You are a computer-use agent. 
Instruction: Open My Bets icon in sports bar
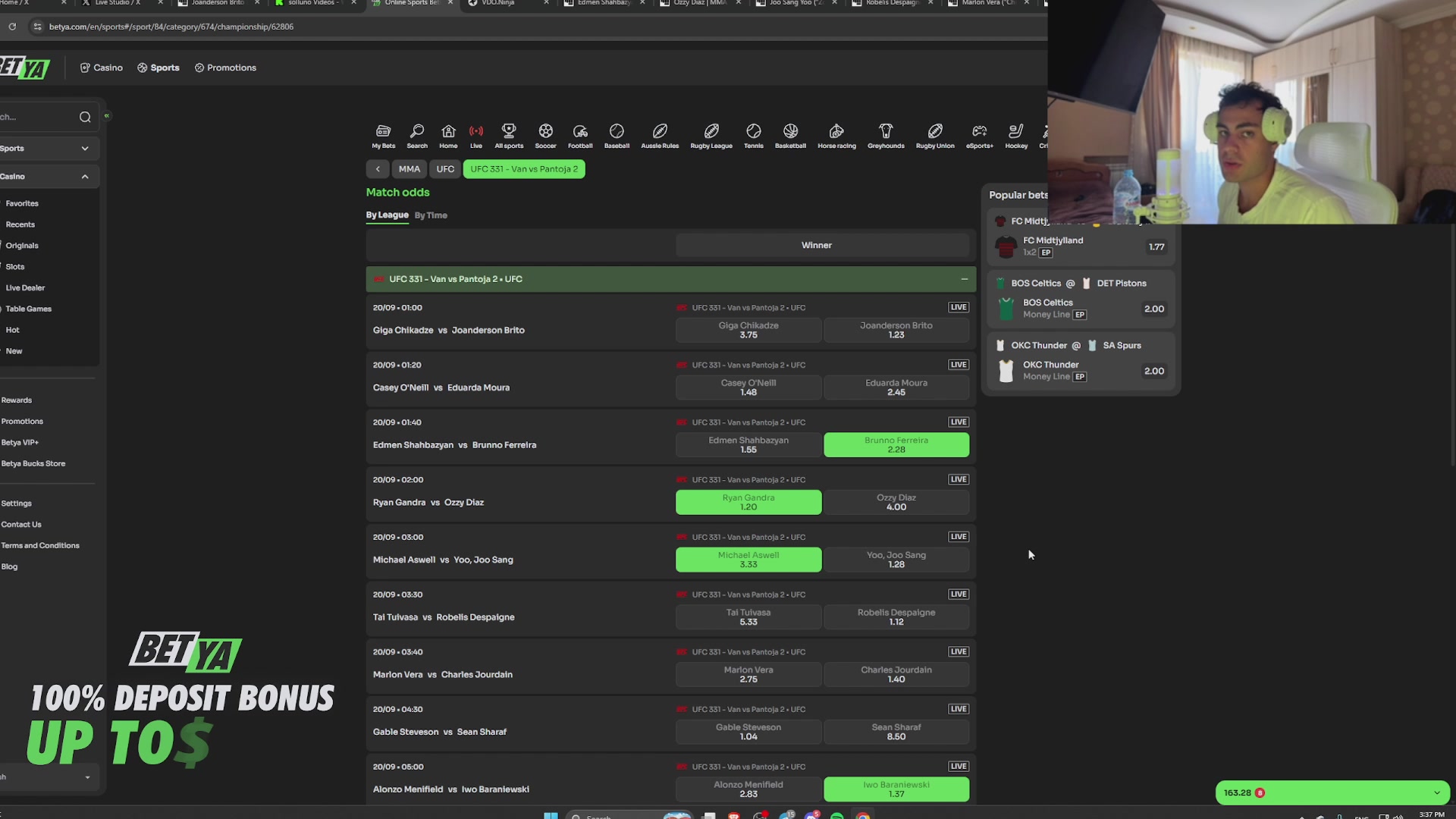(383, 136)
